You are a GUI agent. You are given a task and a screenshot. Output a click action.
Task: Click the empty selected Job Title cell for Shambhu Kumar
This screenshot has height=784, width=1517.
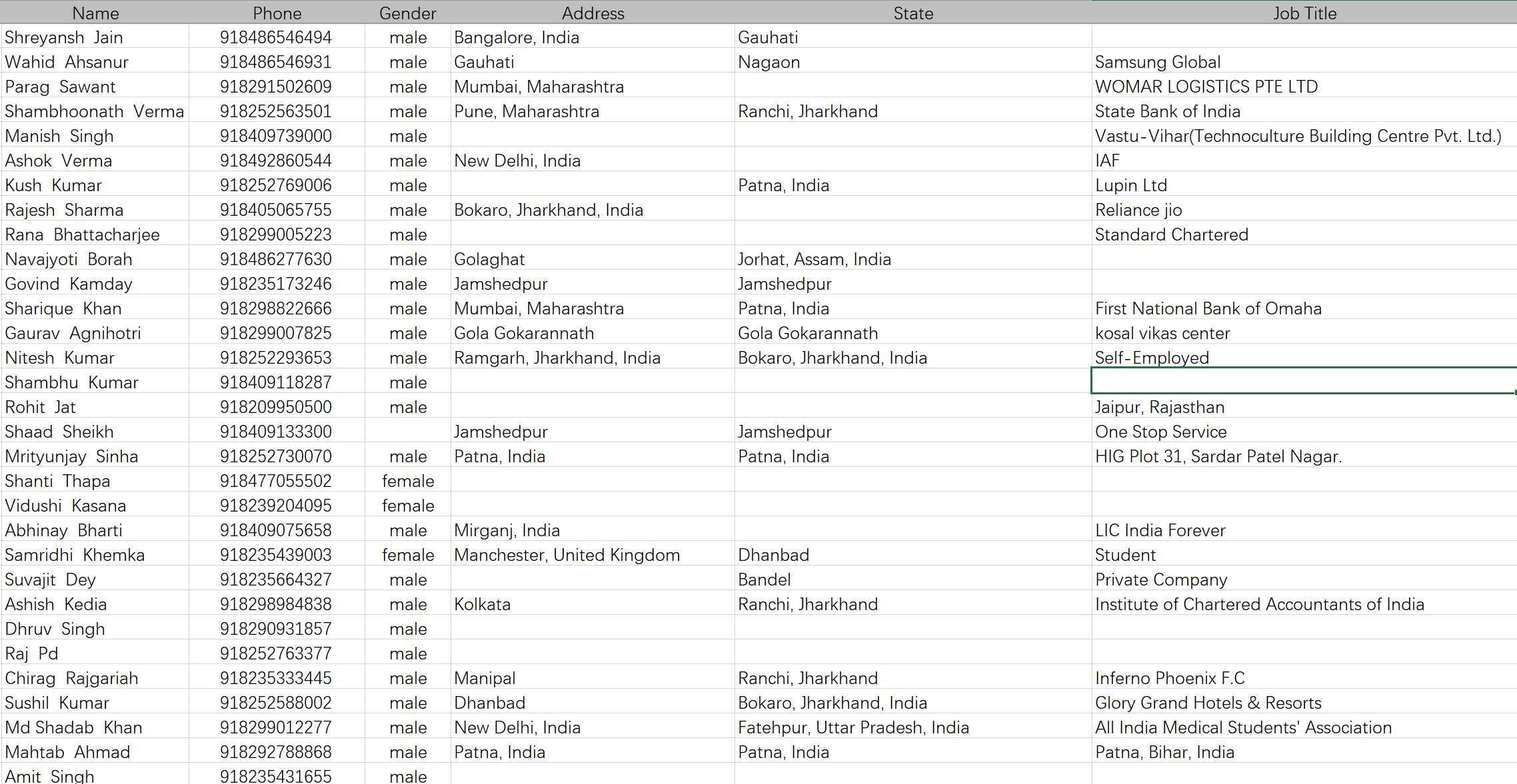click(x=1304, y=381)
